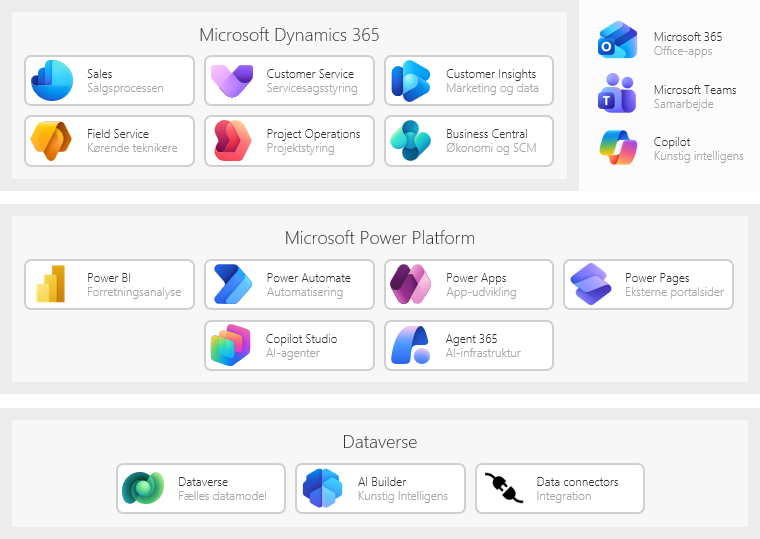The image size is (760, 539).
Task: Click the Field Service orange icon
Action: (x=51, y=141)
